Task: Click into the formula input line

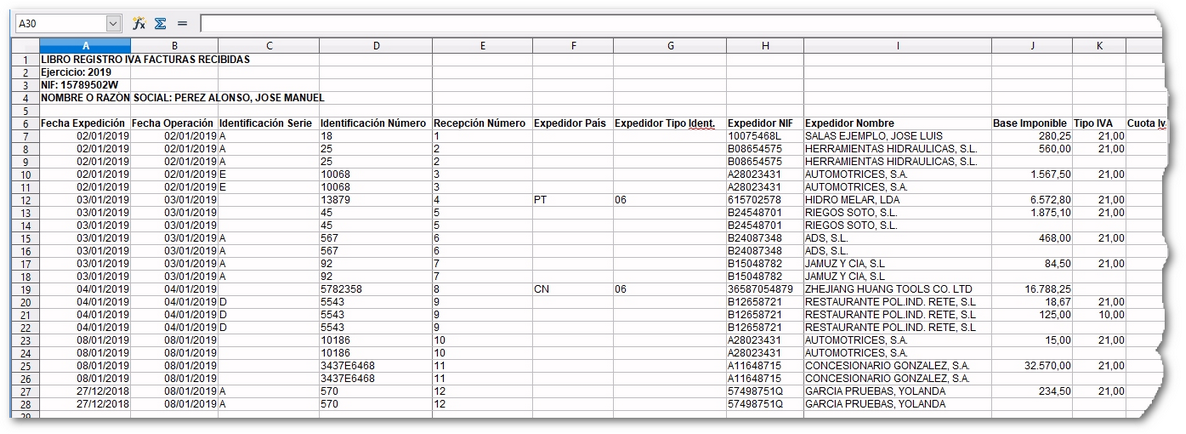Action: pyautogui.click(x=681, y=23)
